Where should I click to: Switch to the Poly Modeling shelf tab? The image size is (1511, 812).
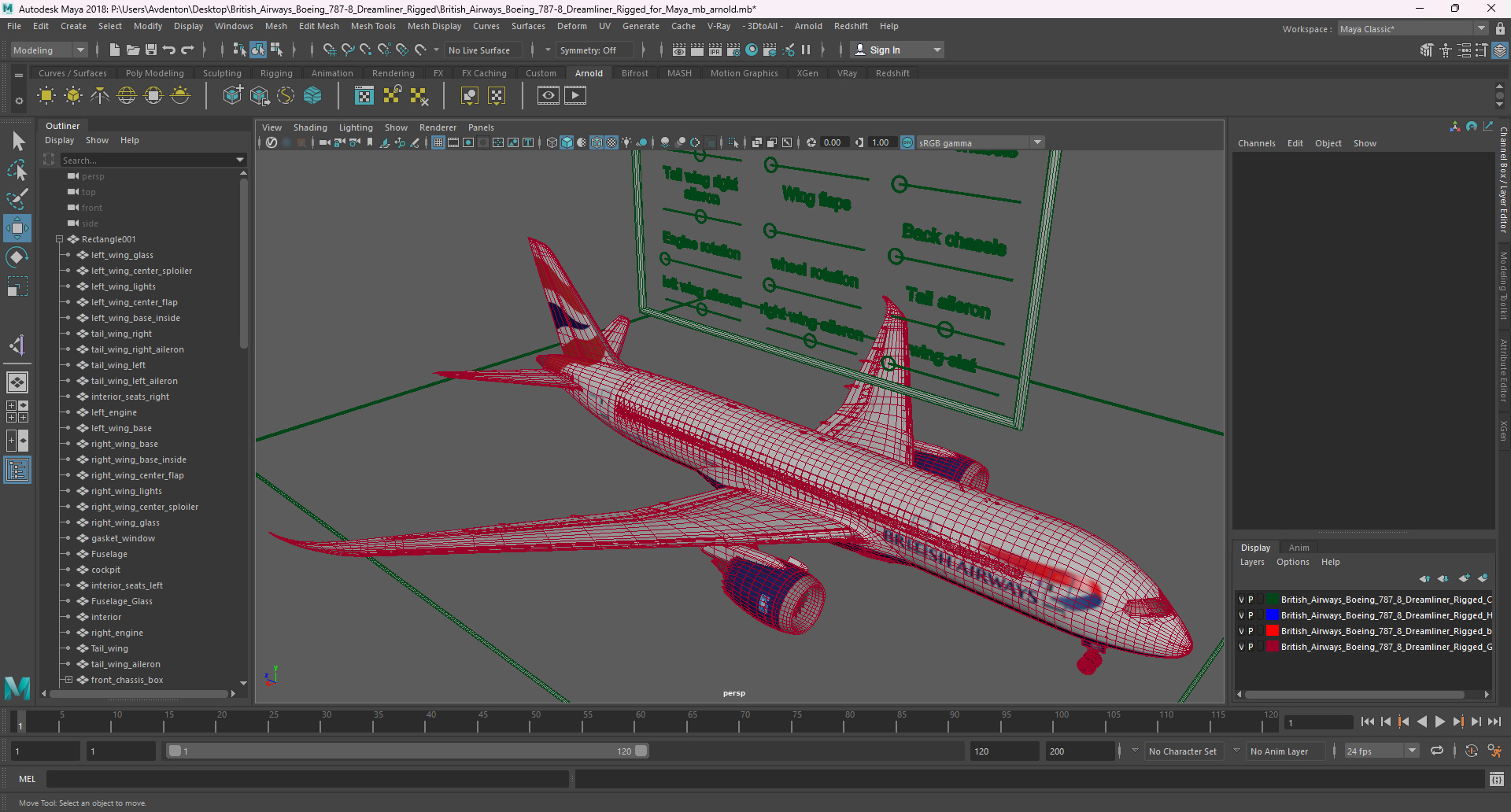[154, 73]
